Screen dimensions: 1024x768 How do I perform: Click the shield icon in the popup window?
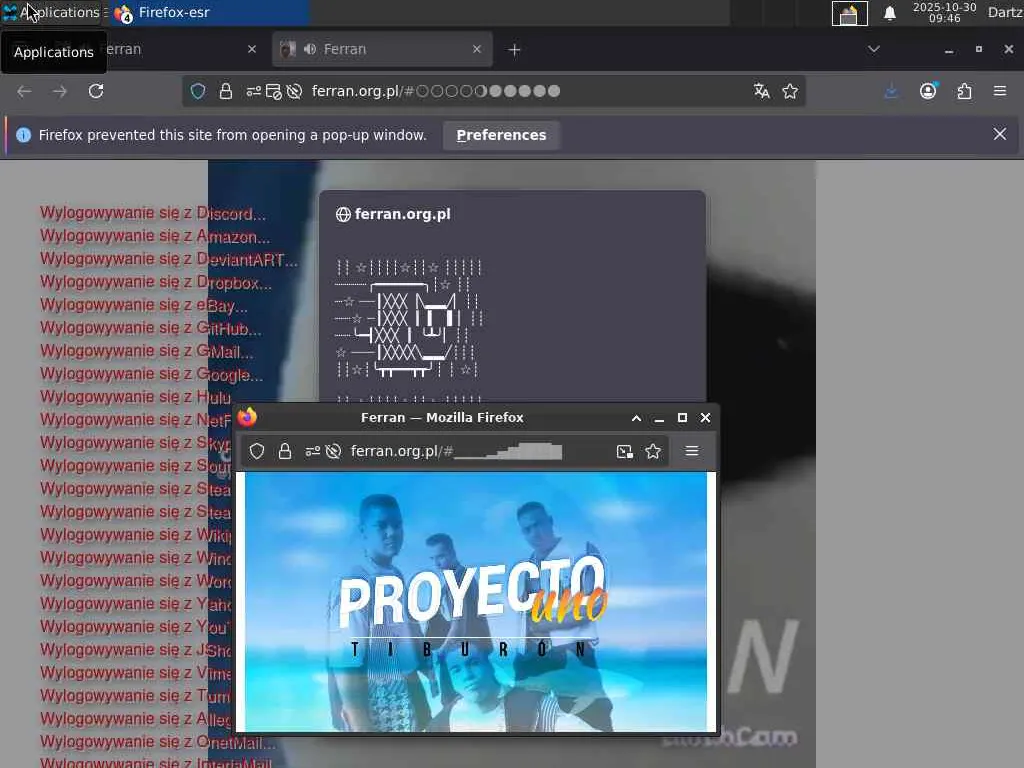point(257,451)
